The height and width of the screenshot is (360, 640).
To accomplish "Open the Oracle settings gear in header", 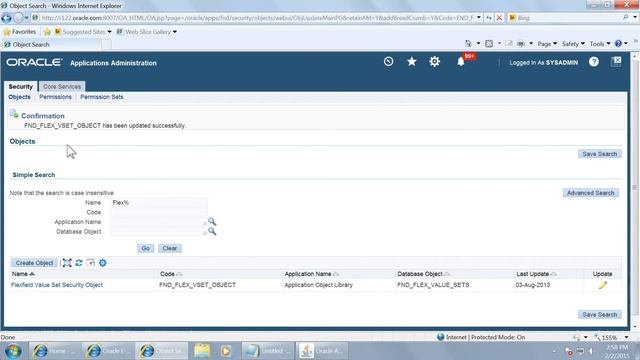I will (435, 62).
